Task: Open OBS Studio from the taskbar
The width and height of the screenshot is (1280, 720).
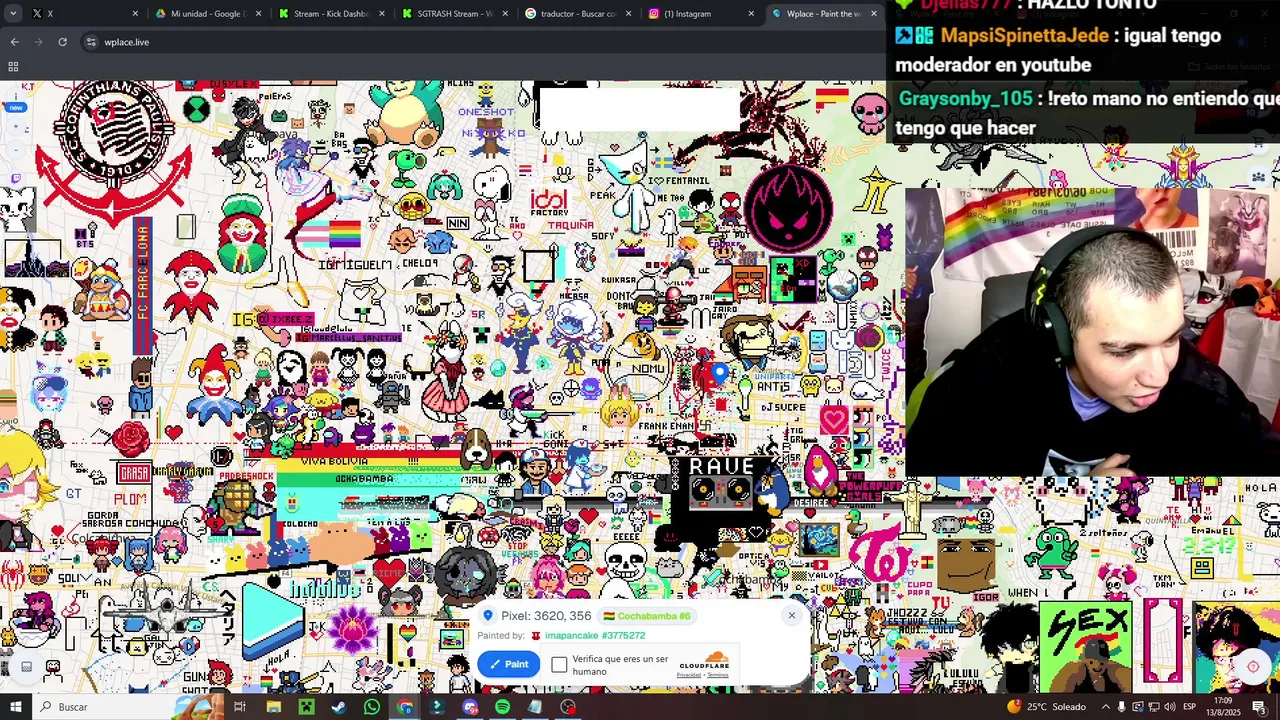Action: (x=568, y=707)
